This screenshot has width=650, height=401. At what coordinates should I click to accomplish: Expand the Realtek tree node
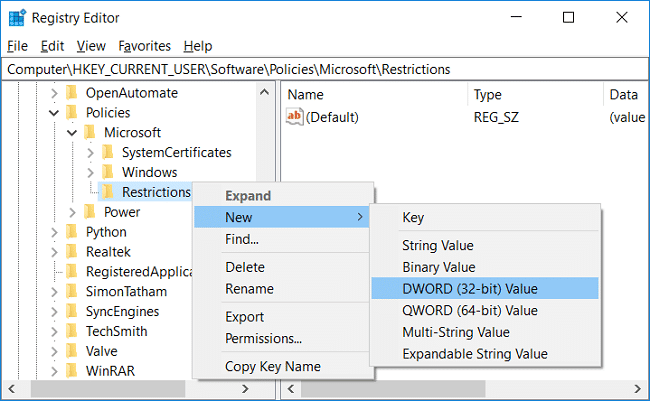click(54, 252)
